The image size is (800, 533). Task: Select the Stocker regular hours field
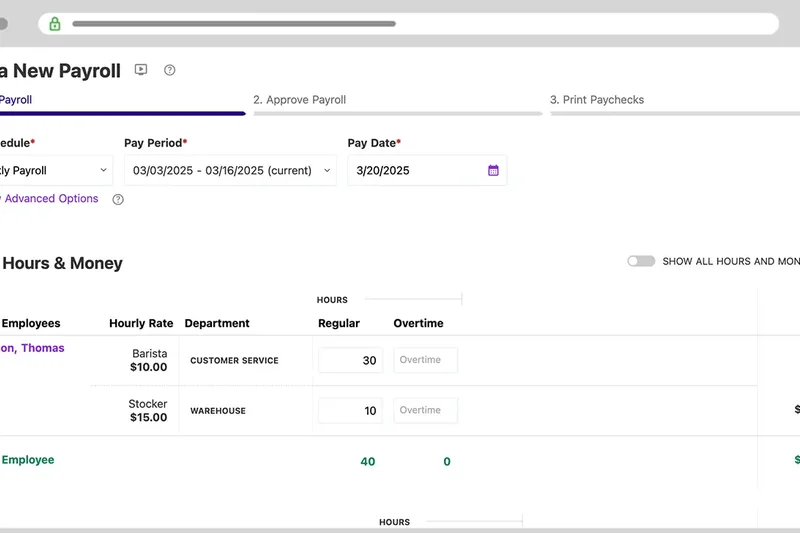[350, 410]
